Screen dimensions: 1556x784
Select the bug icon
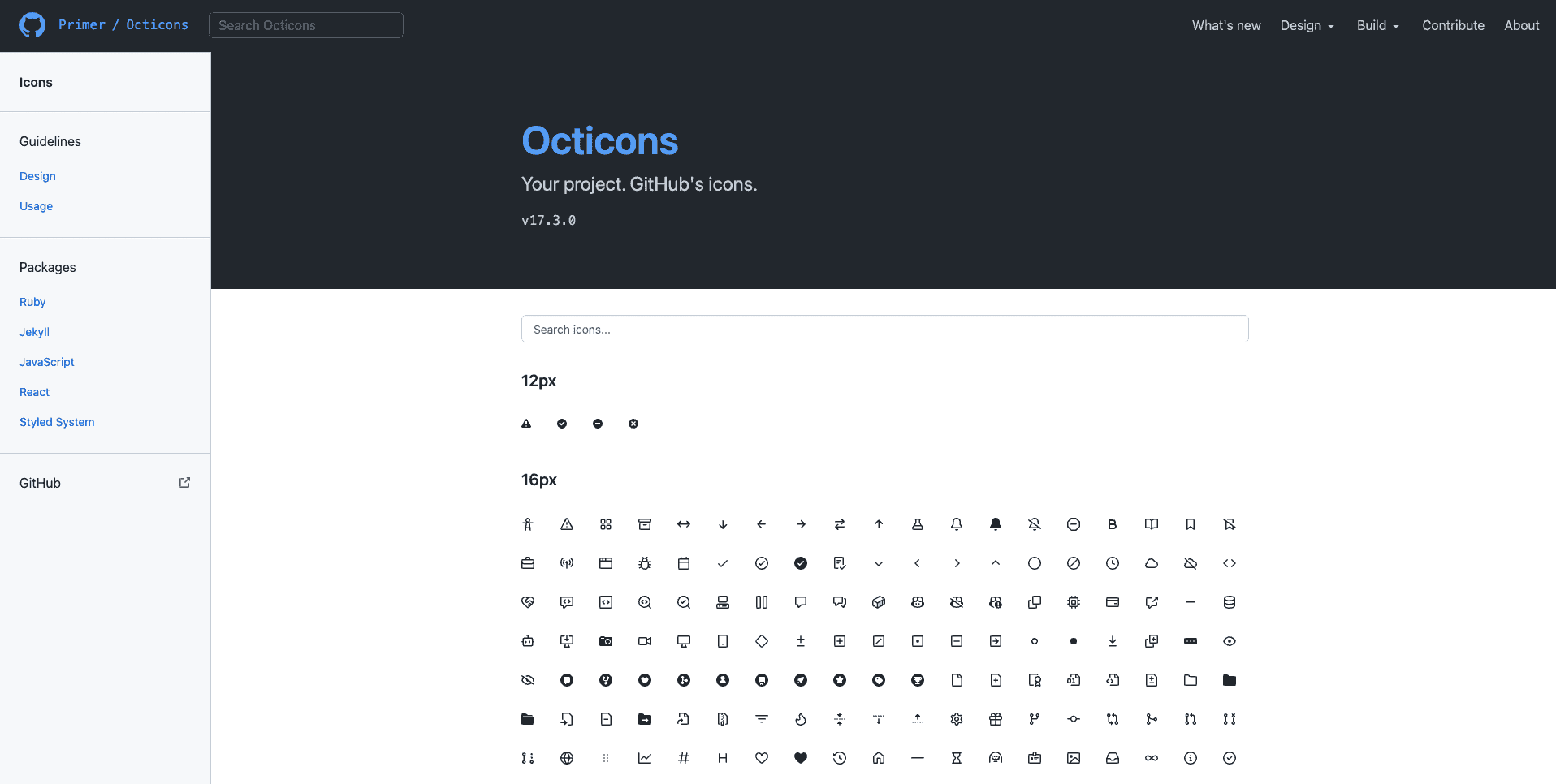tap(645, 563)
